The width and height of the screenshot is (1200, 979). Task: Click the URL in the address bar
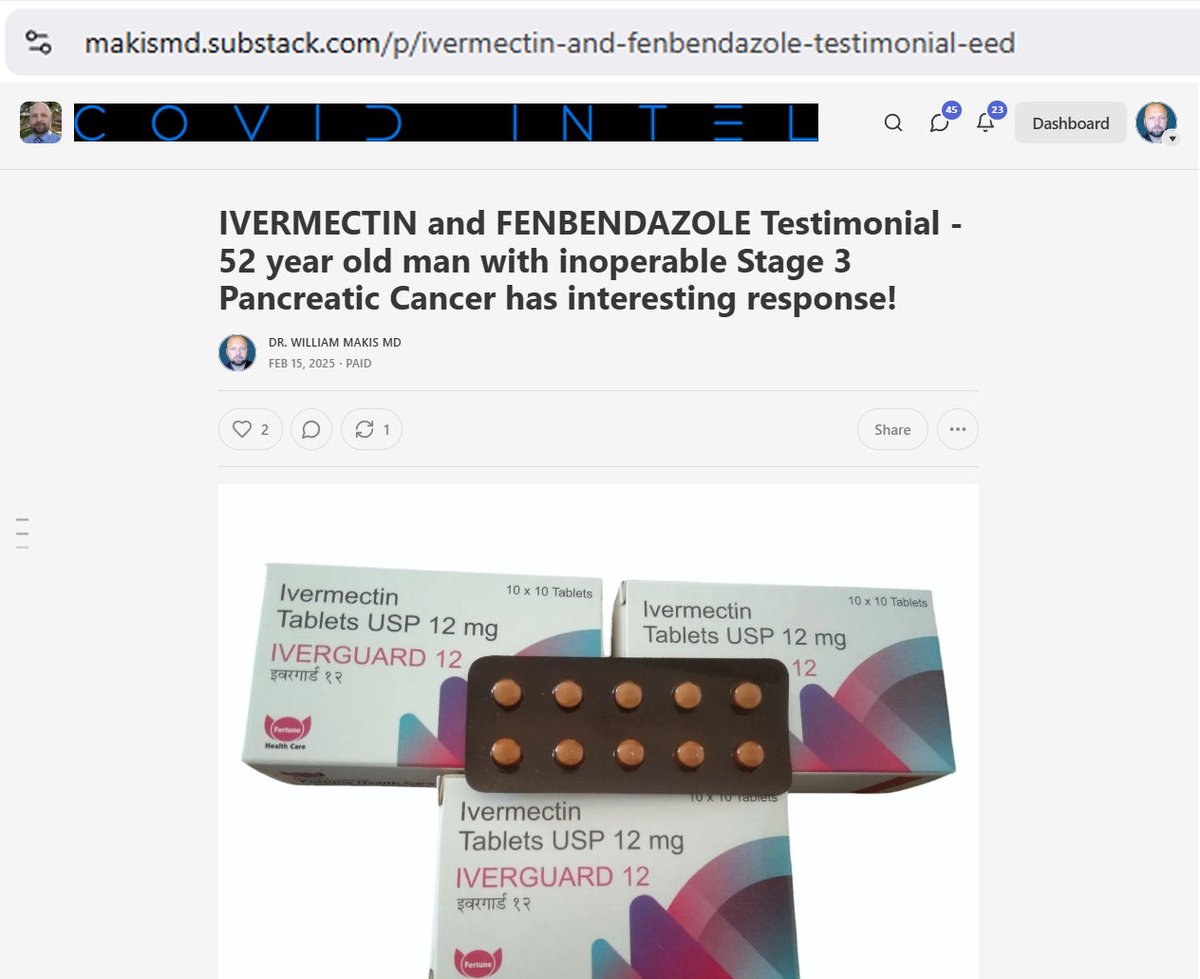pyautogui.click(x=550, y=43)
